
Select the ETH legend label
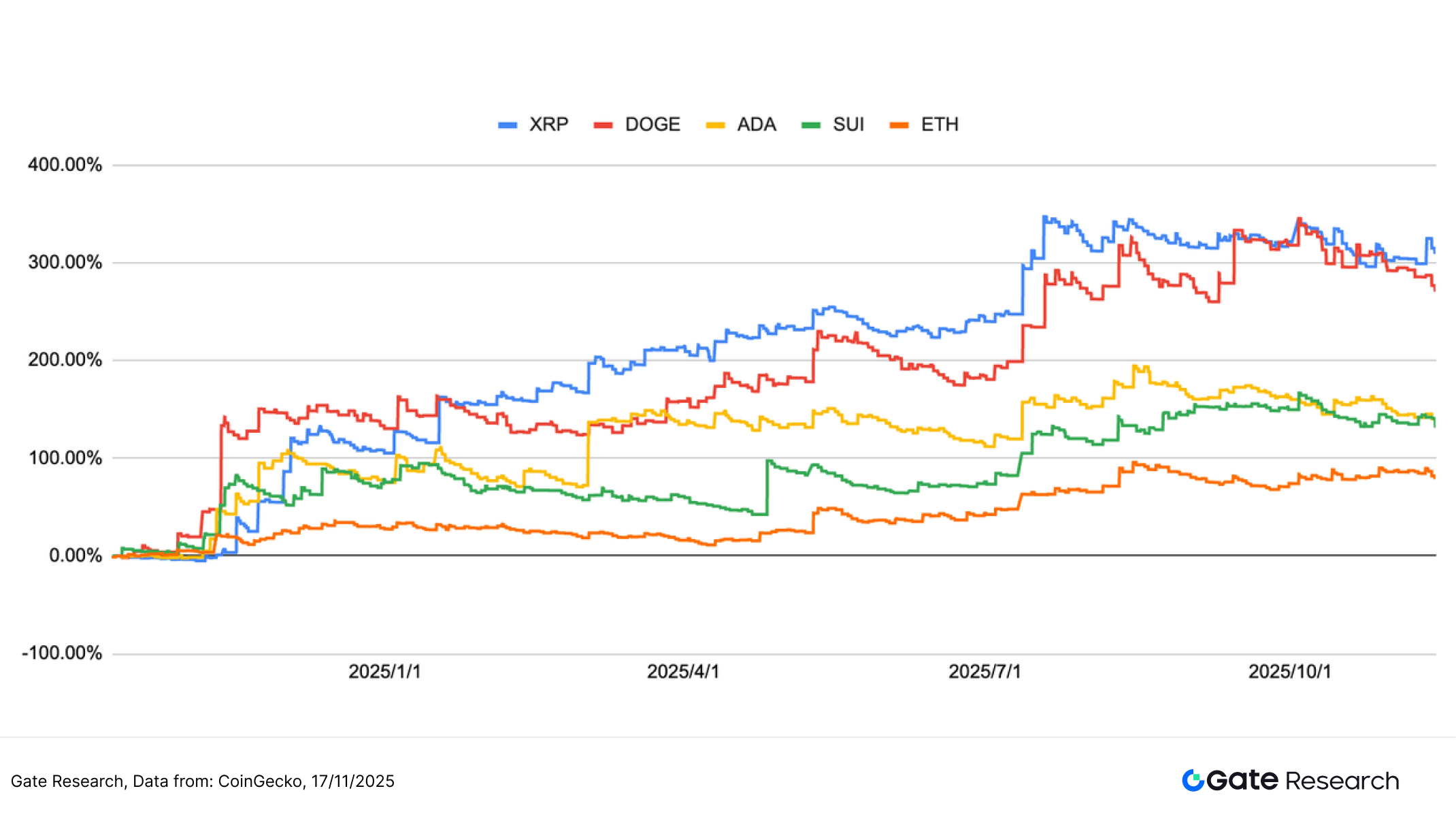click(940, 125)
